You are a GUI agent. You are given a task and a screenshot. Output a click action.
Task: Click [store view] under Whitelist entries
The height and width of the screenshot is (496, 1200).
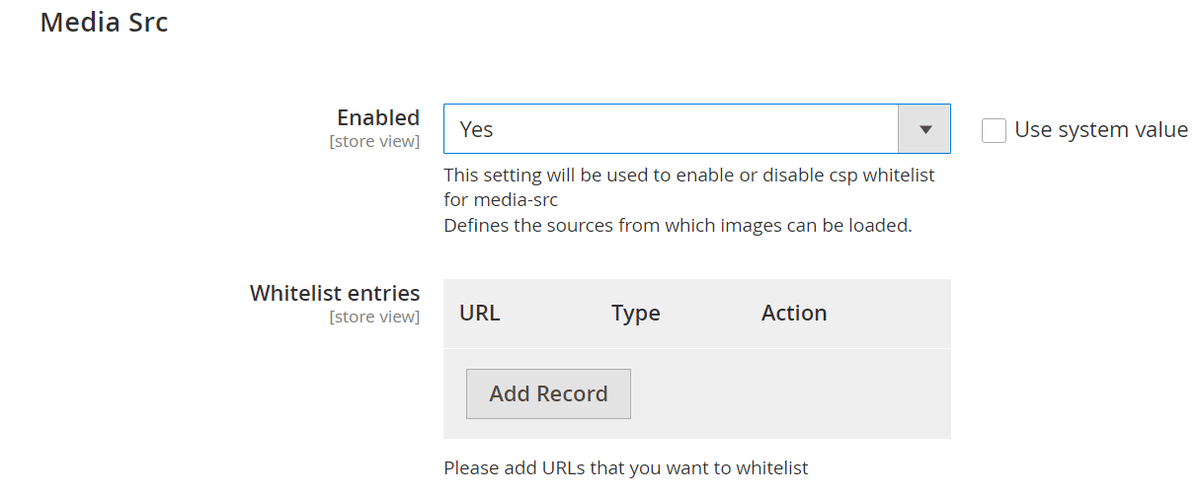coord(375,317)
